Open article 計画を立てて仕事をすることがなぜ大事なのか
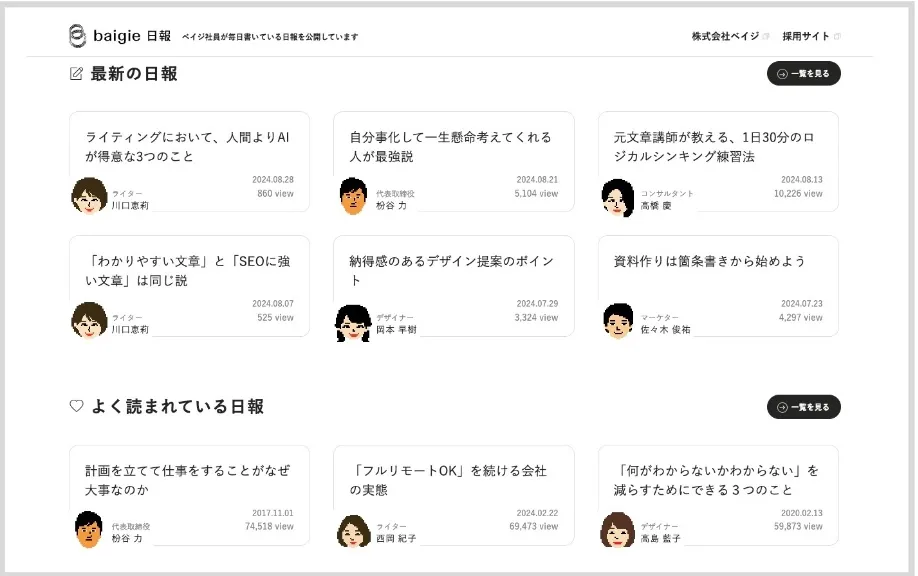This screenshot has height=576, width=918. pyautogui.click(x=188, y=480)
